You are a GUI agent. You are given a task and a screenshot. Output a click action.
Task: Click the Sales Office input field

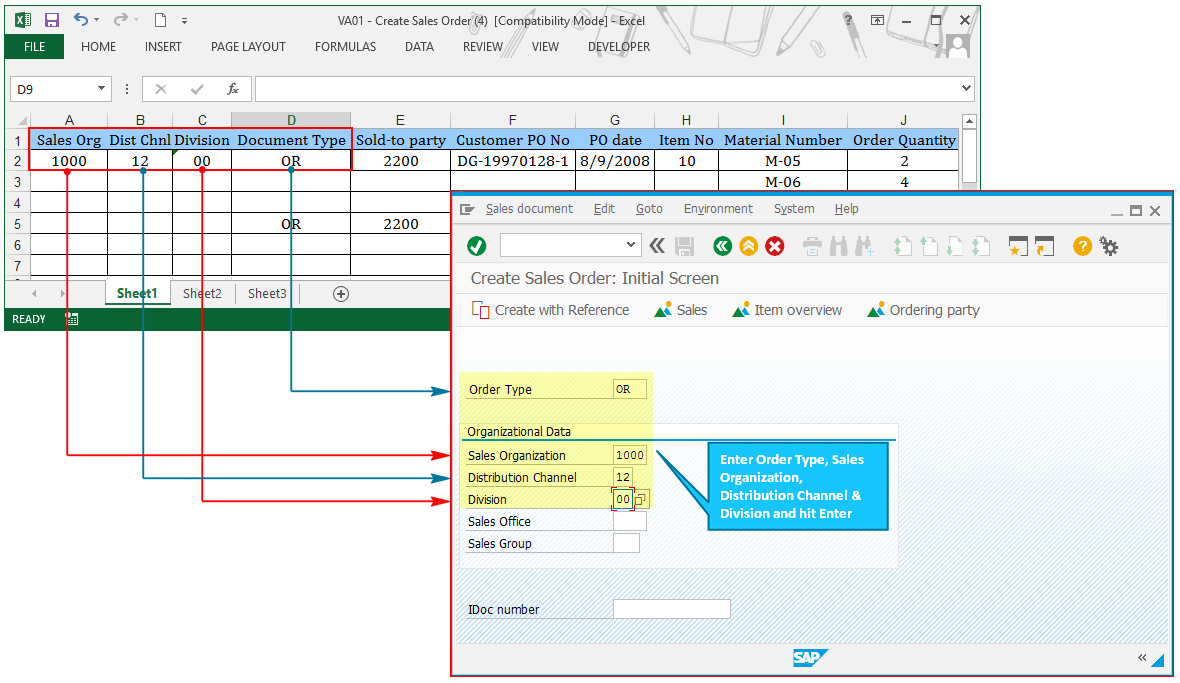point(629,521)
